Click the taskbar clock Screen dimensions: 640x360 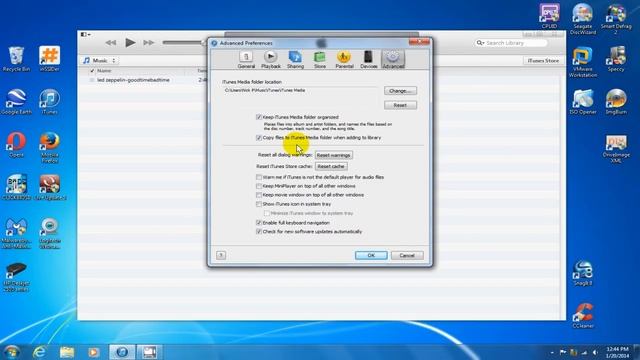click(x=618, y=352)
